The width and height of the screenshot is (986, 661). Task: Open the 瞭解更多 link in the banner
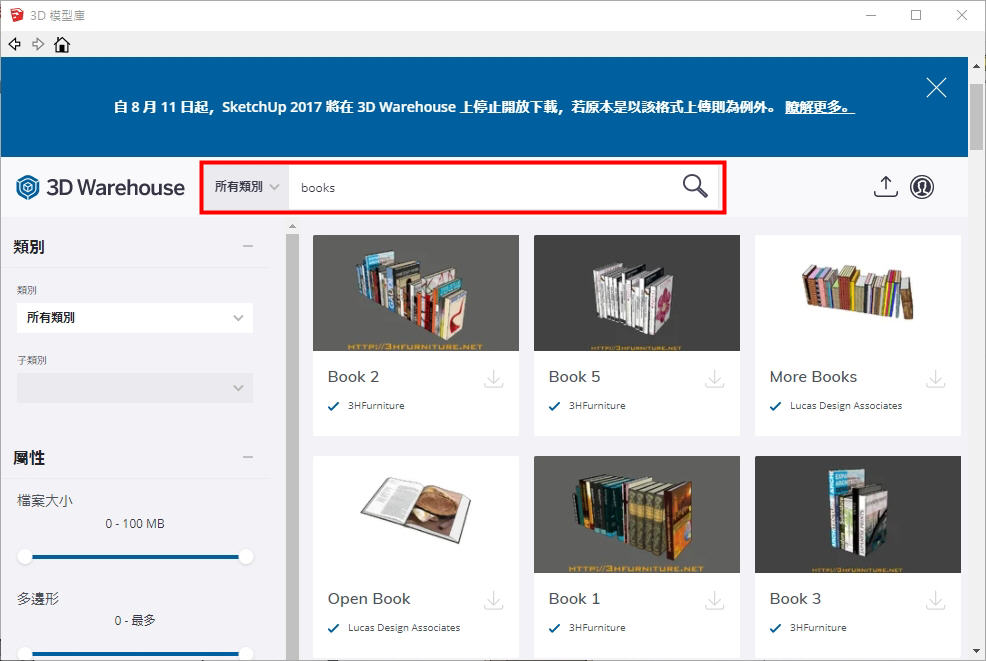(x=819, y=107)
